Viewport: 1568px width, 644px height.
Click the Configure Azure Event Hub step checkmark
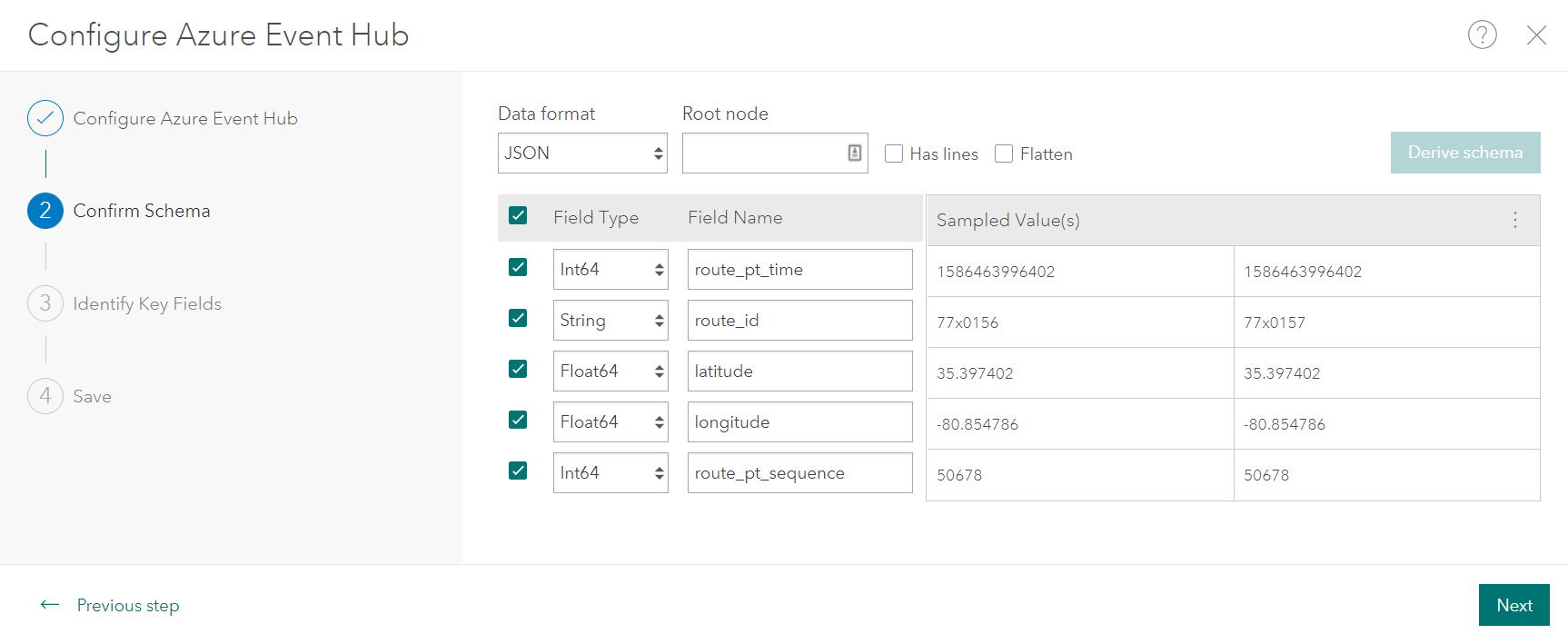pos(45,118)
